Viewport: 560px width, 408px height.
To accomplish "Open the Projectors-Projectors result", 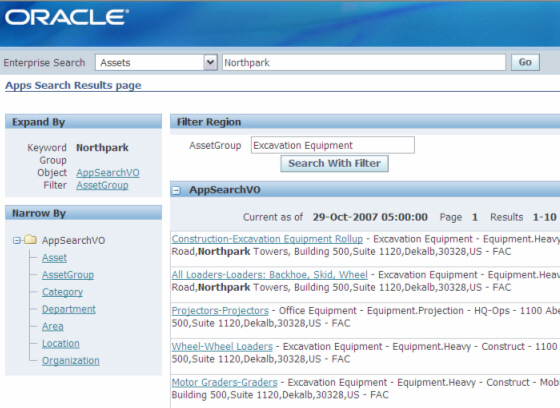I will point(220,310).
